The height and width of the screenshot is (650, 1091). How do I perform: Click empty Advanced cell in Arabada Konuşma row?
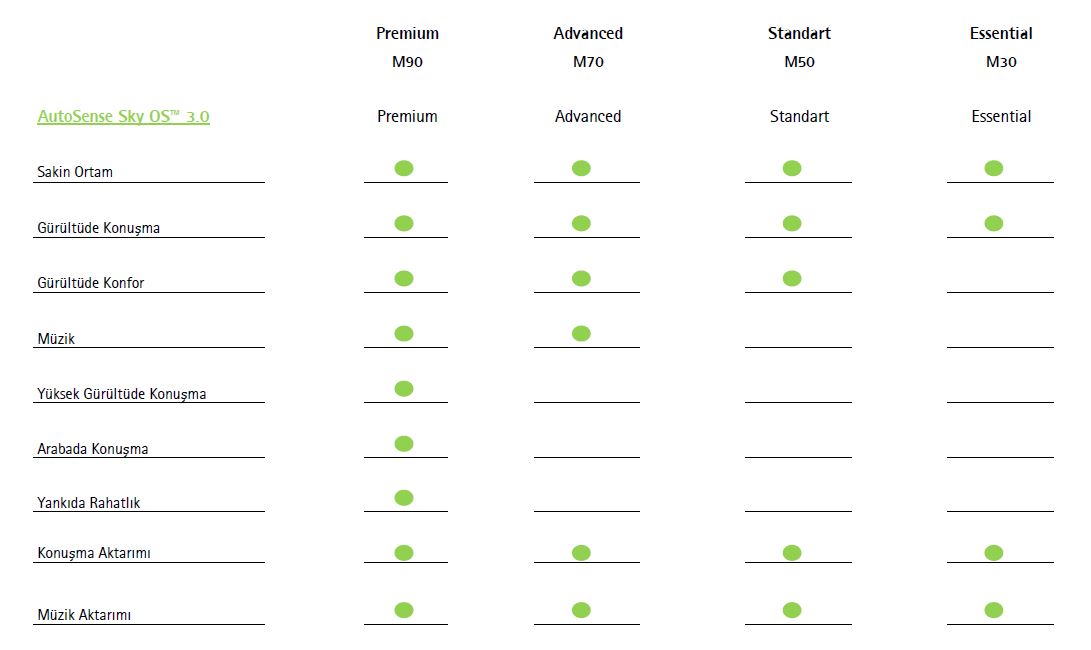coord(586,444)
